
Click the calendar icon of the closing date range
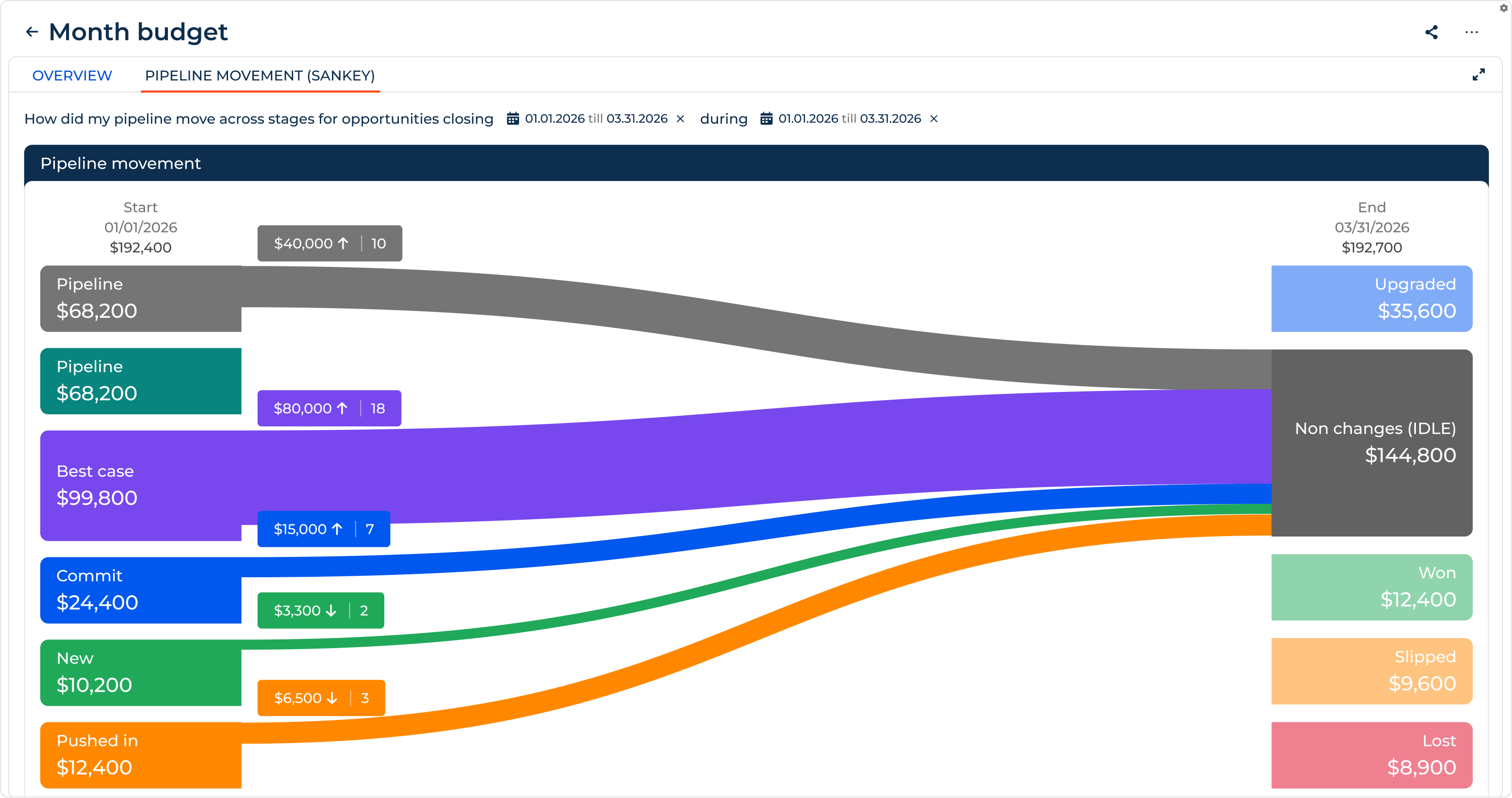513,118
